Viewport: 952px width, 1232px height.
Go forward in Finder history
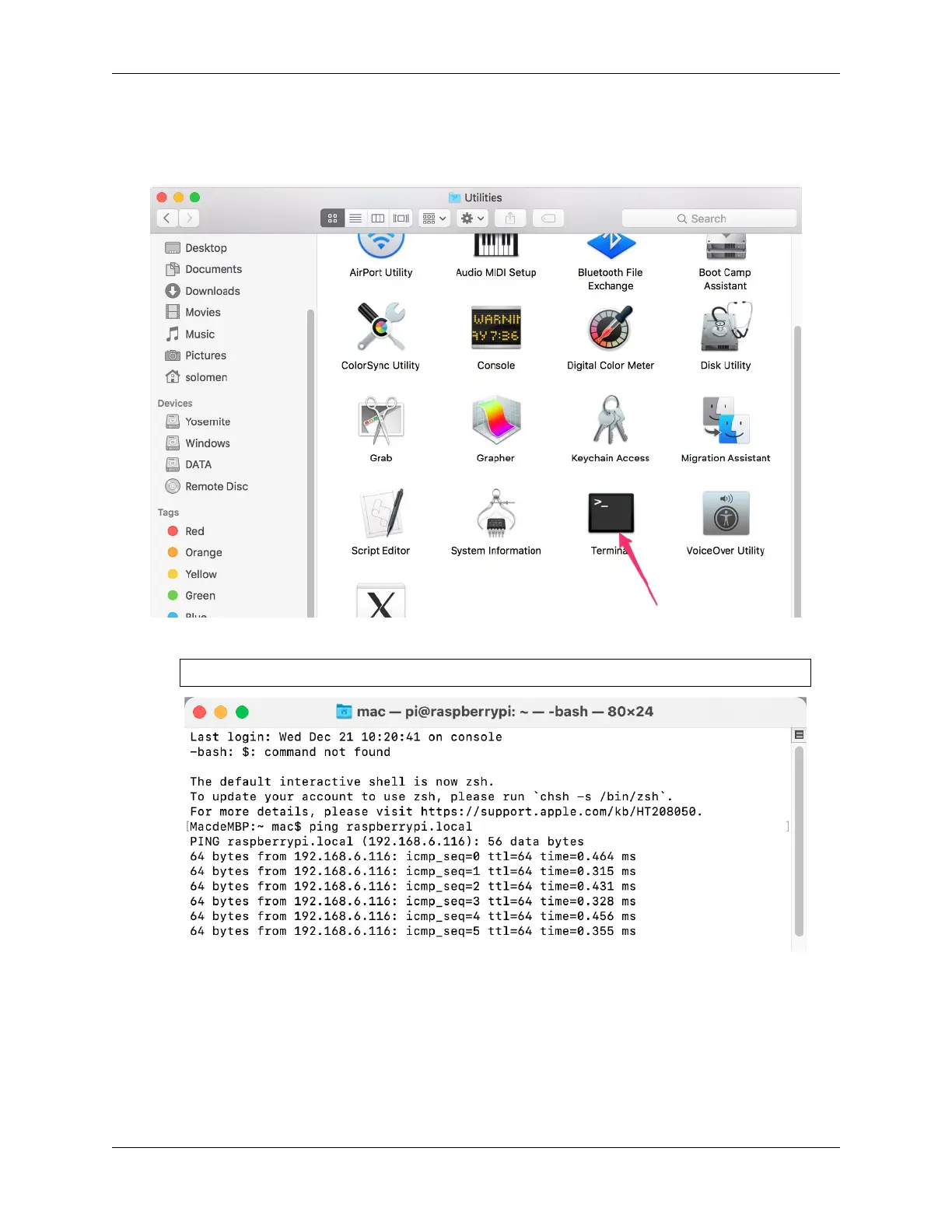pos(189,219)
